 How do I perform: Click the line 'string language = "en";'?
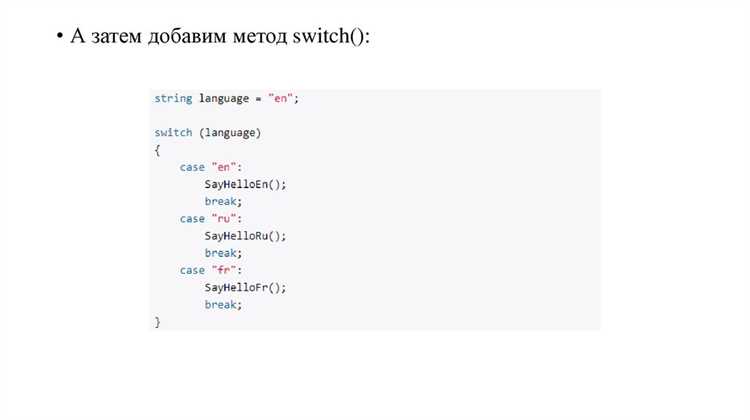coord(226,99)
